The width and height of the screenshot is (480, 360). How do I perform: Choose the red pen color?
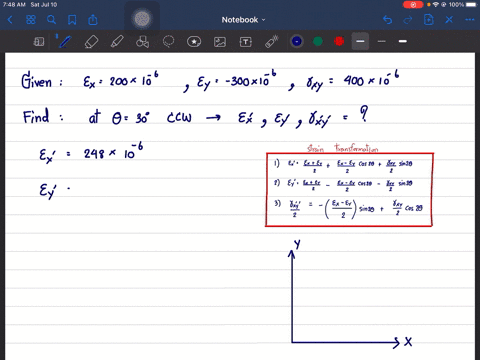point(339,41)
